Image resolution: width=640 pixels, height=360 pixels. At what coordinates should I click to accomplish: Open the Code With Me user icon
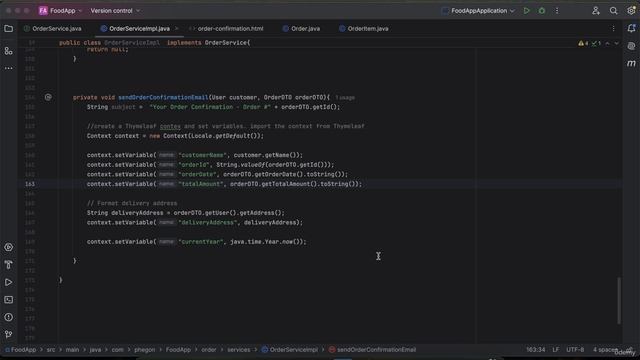596,11
